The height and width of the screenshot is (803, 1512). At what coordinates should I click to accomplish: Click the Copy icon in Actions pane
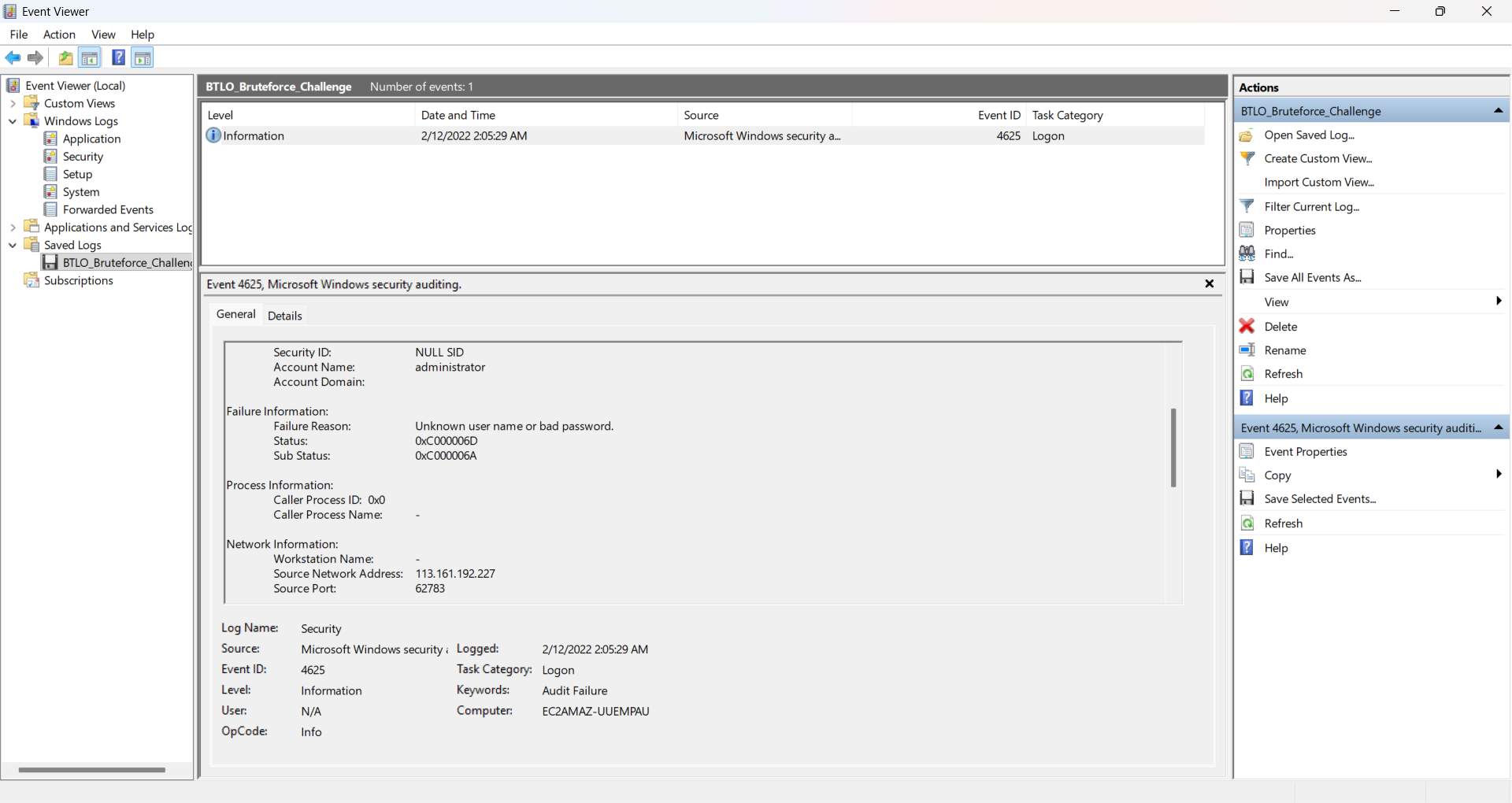[x=1247, y=475]
